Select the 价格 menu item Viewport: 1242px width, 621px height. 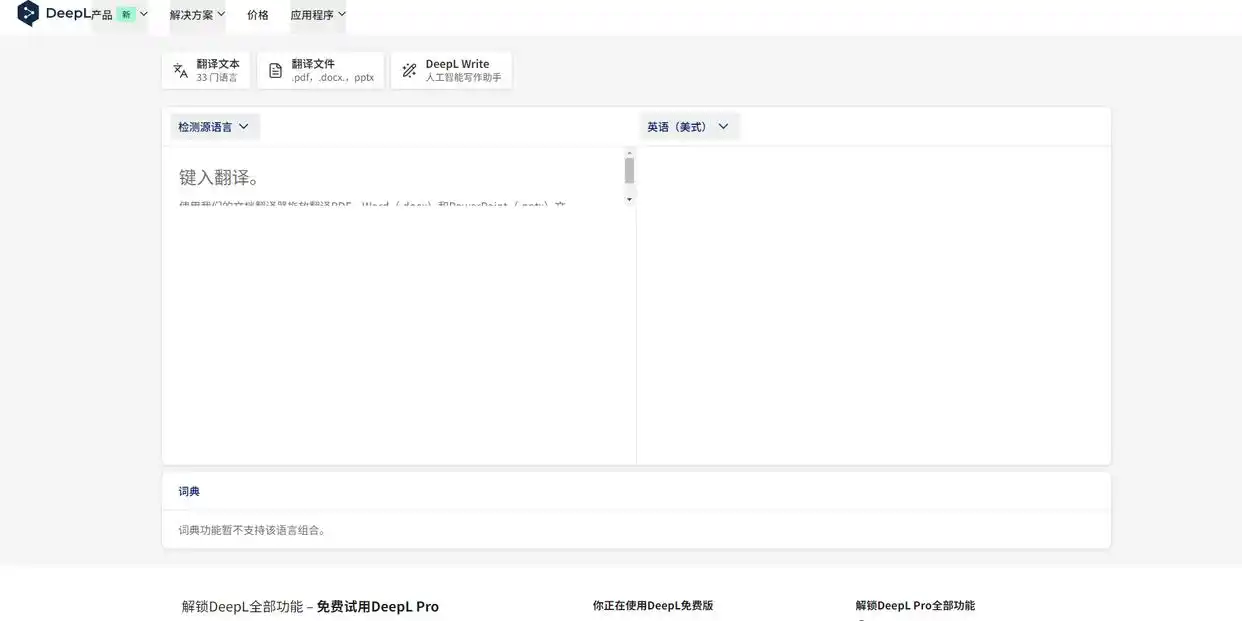pos(258,14)
